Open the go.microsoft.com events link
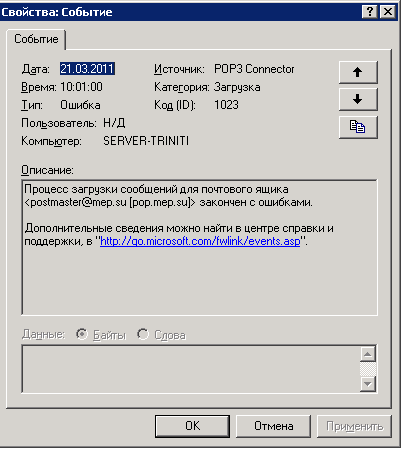The width and height of the screenshot is (401, 457). tap(200, 241)
